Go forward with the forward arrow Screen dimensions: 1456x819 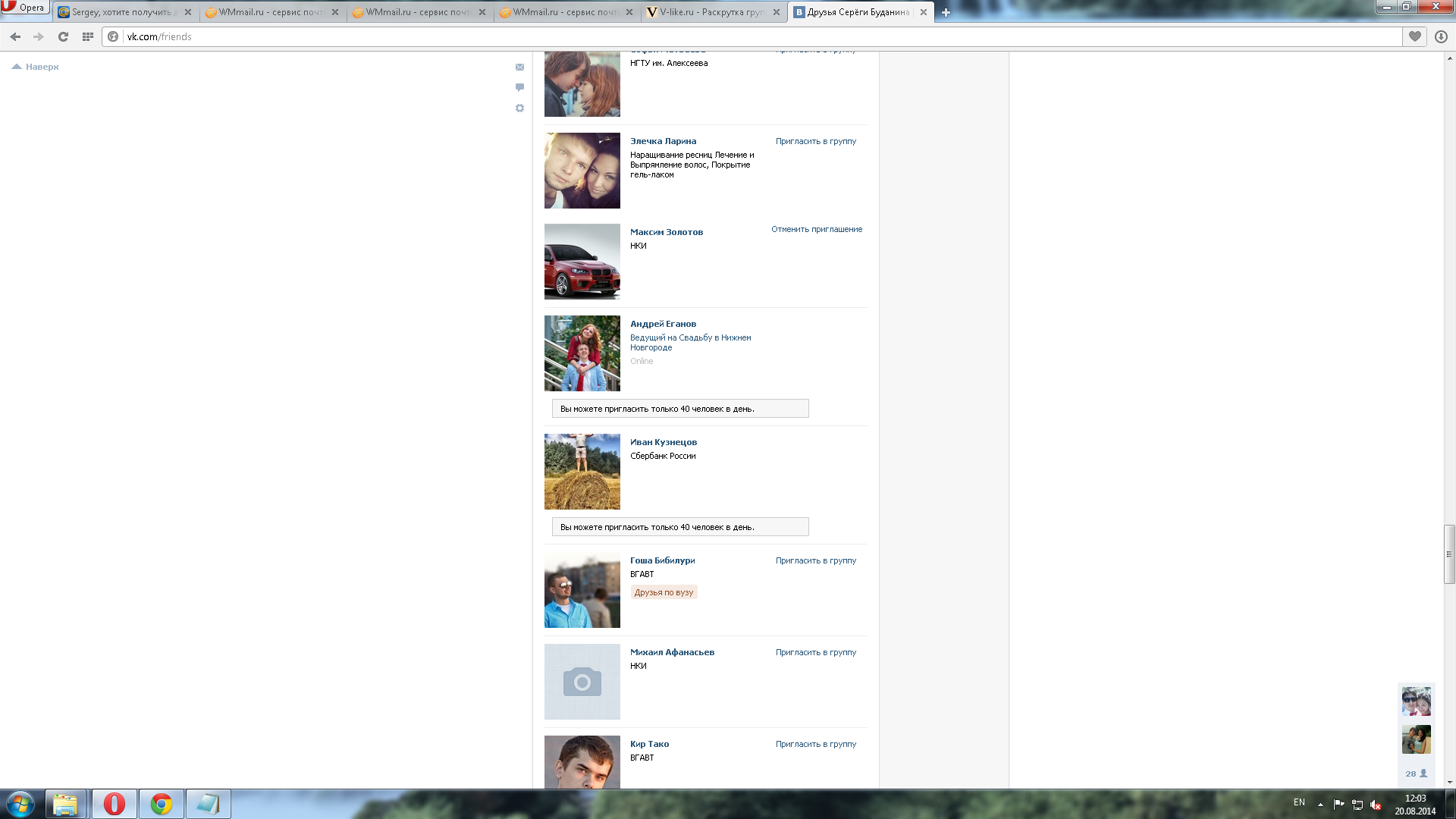(39, 36)
